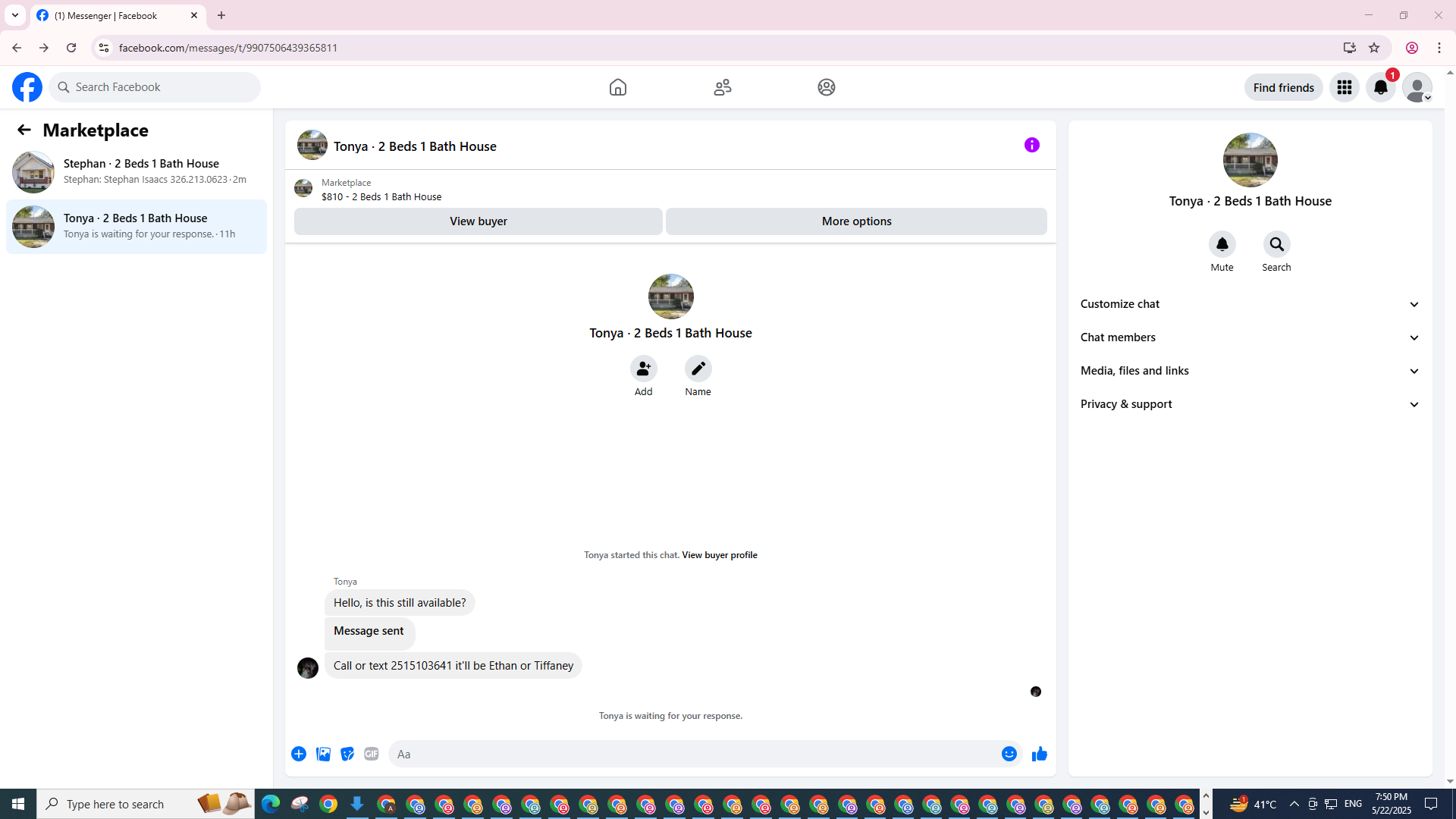
Task: Go forward one page in browser
Action: tap(44, 48)
